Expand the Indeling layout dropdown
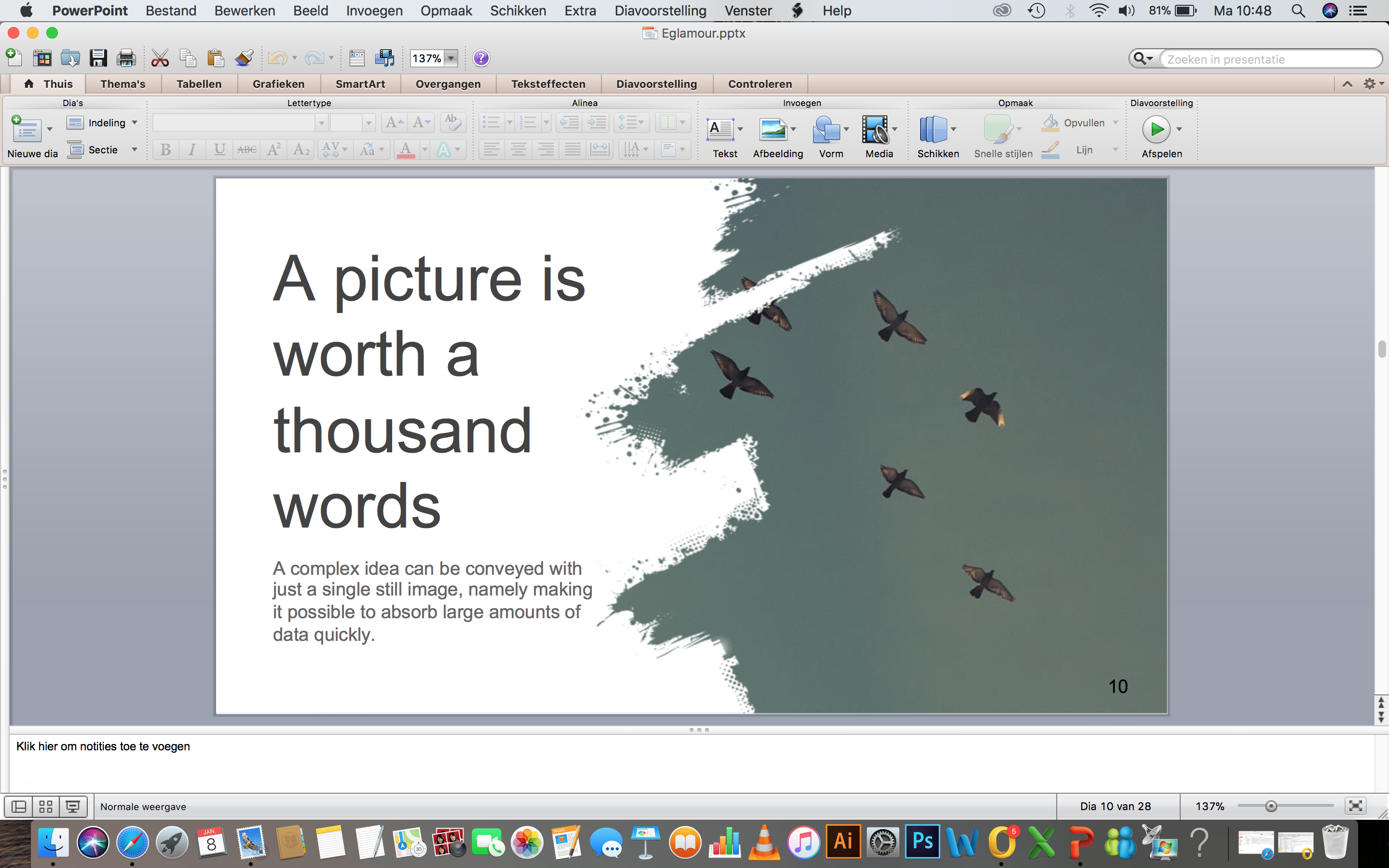Screen dimensions: 1389x868 click(134, 123)
